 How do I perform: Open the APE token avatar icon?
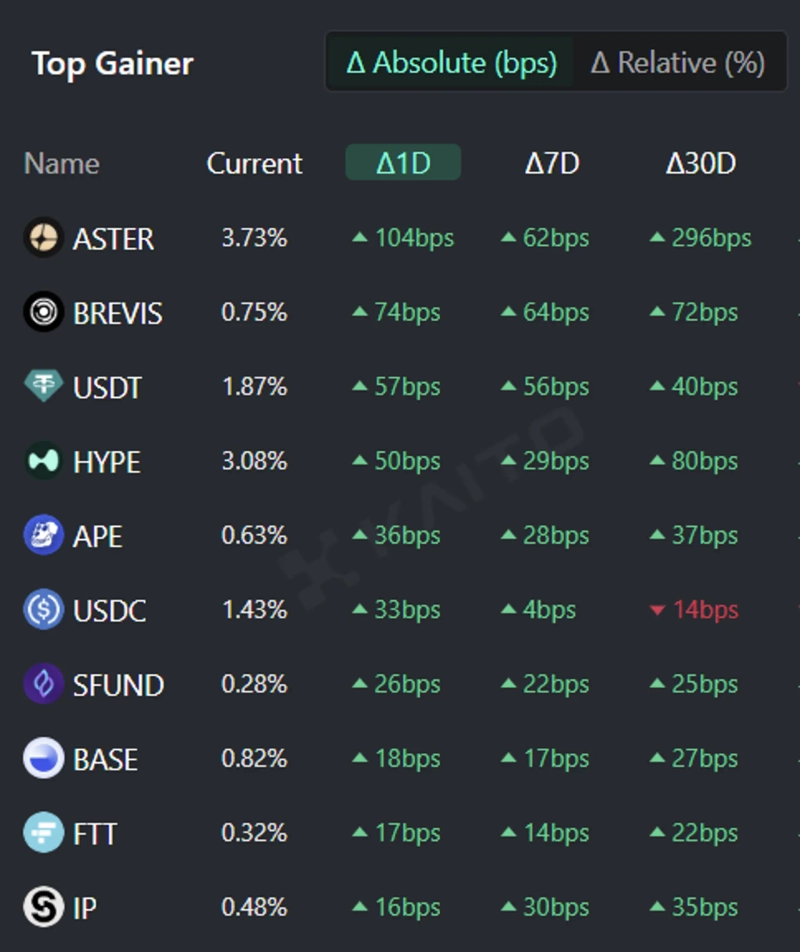[43, 535]
